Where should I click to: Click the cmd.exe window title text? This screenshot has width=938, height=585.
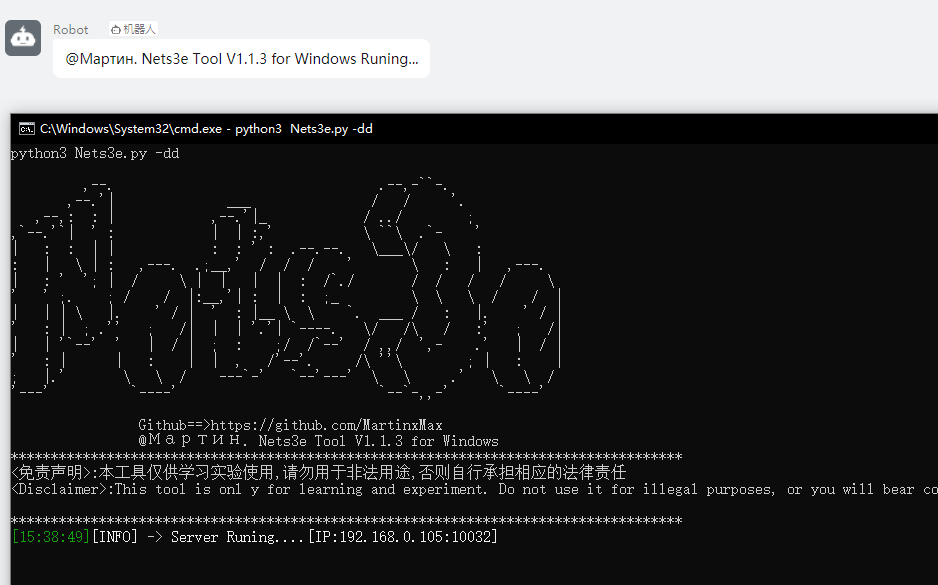pyautogui.click(x=206, y=129)
